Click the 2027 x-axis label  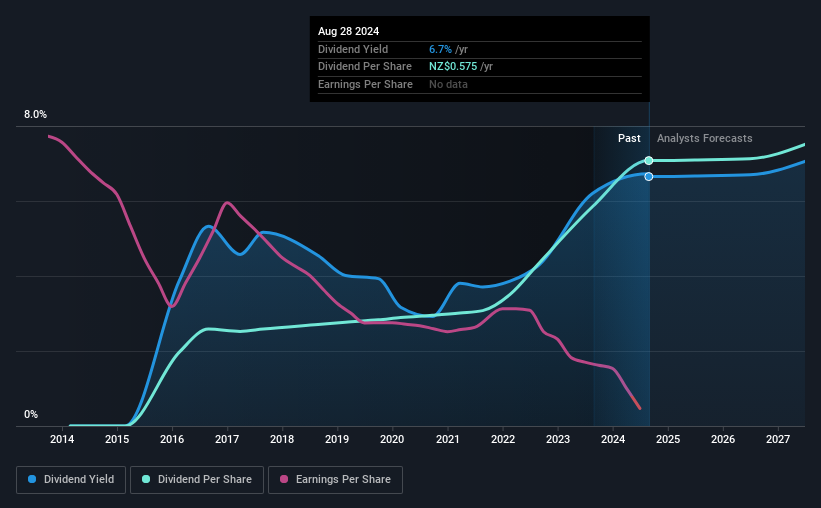coord(778,439)
